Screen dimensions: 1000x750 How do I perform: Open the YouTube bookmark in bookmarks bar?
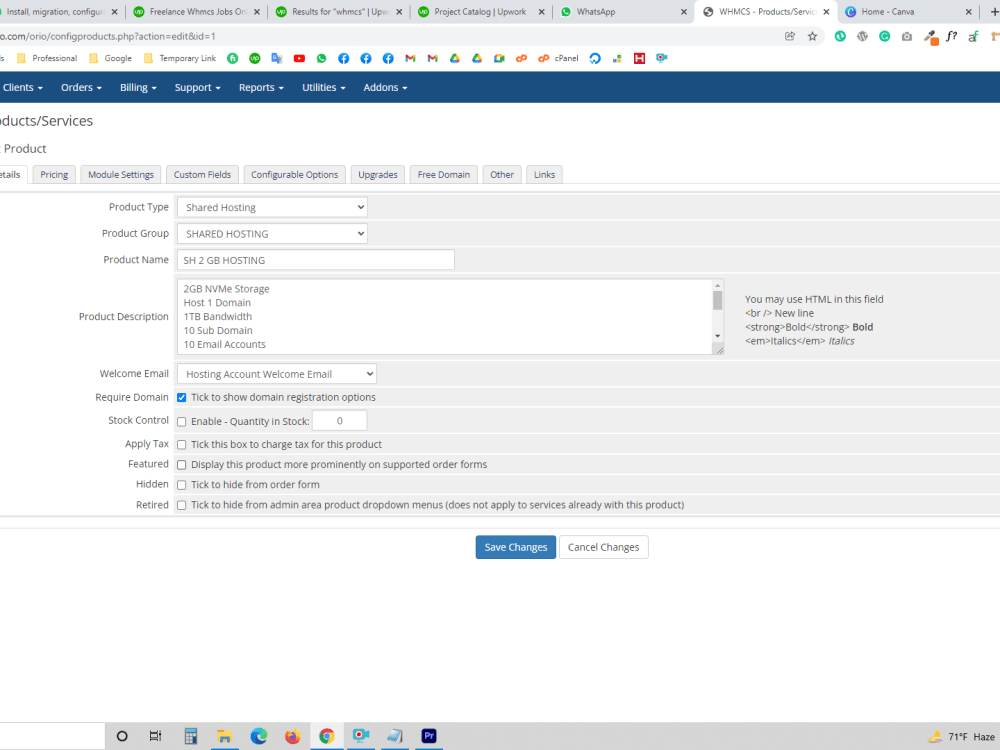(299, 58)
